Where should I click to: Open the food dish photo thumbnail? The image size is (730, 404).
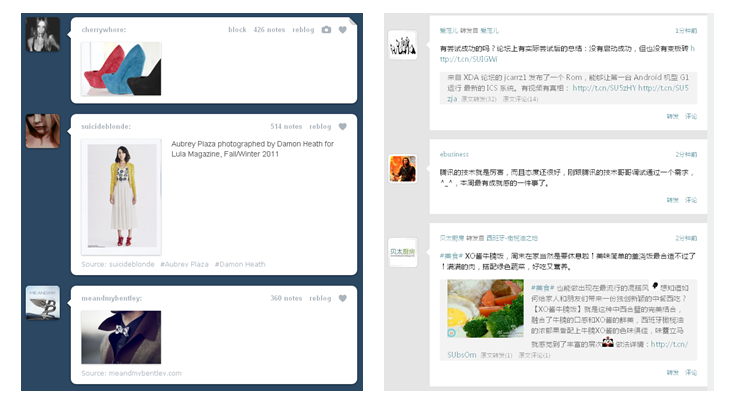[x=486, y=308]
